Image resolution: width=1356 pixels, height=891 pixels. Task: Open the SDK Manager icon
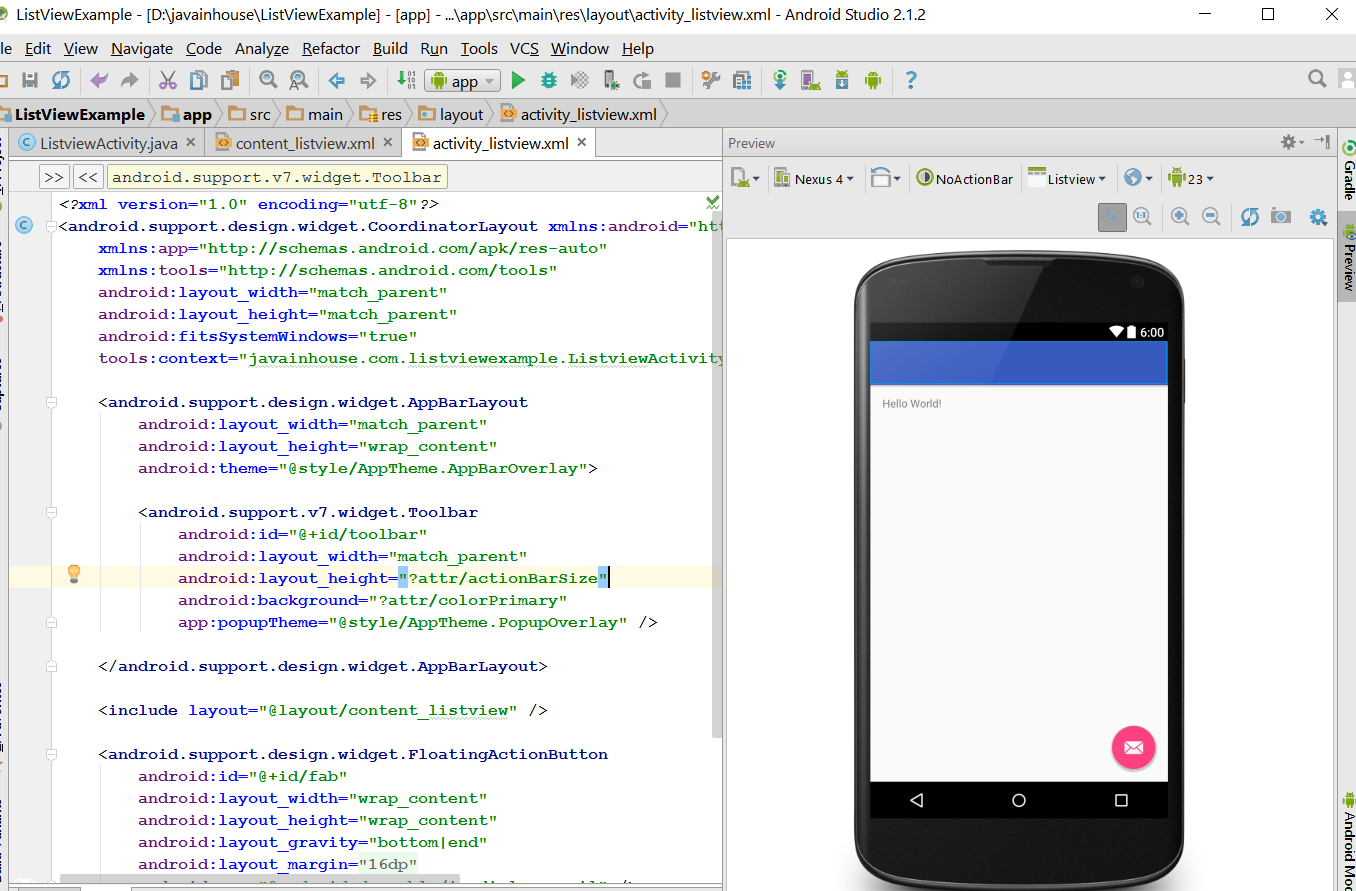842,81
